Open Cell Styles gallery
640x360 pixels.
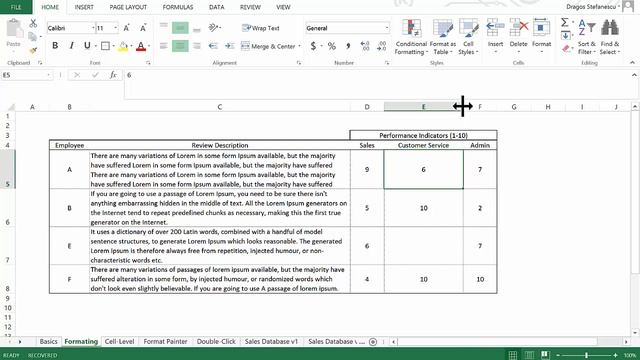tap(468, 37)
